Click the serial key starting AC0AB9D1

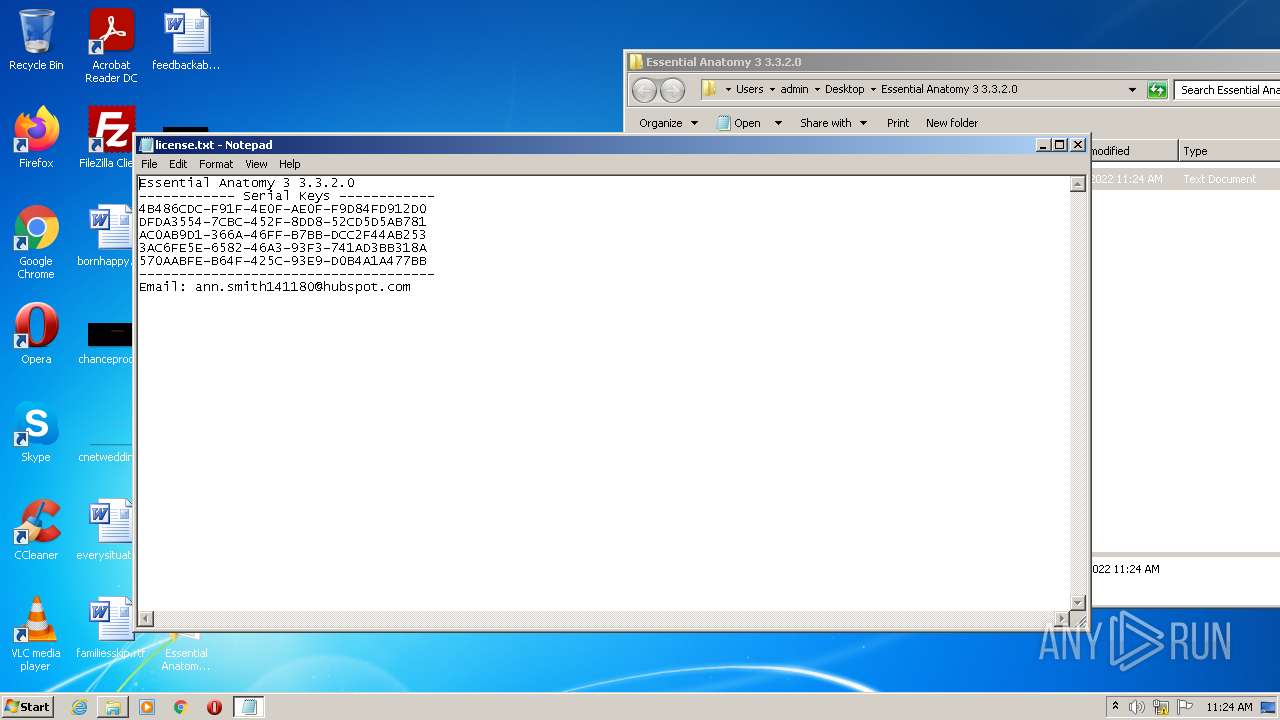(x=283, y=235)
